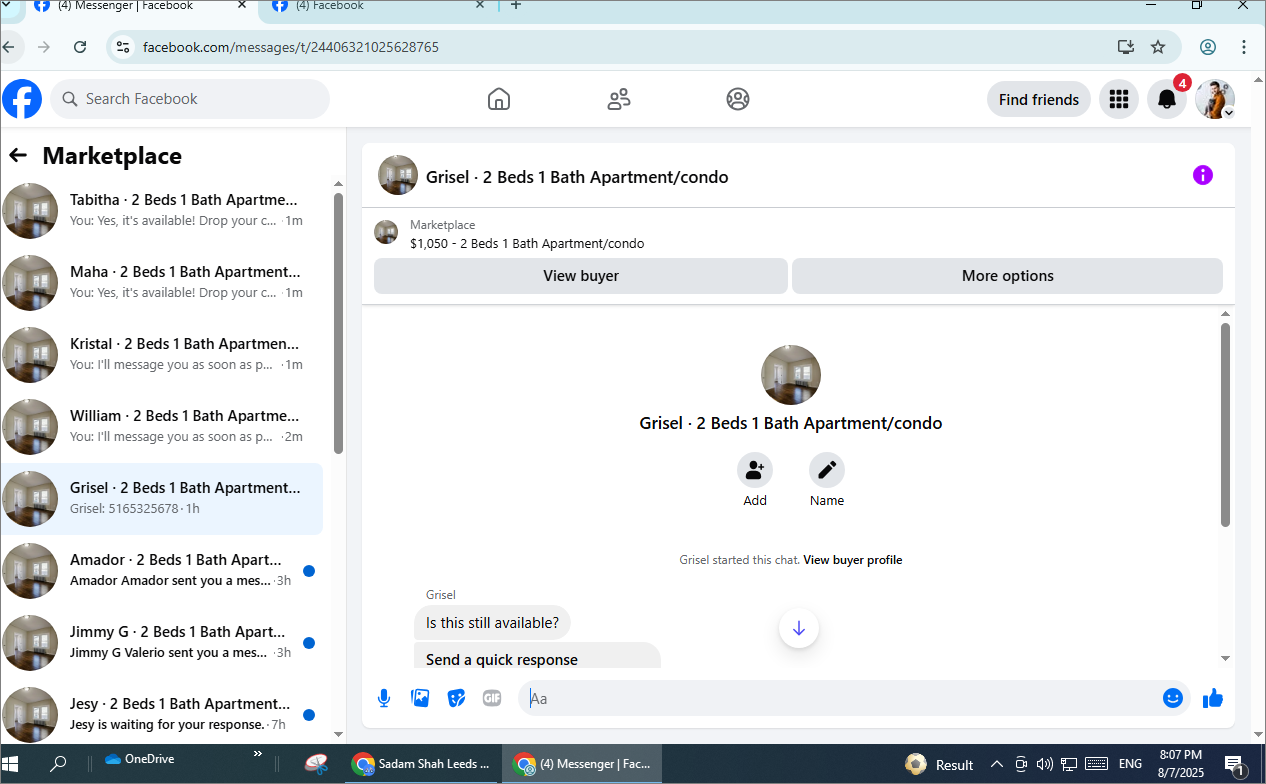Click the purple conversation information icon
The height and width of the screenshot is (784, 1266).
tap(1203, 176)
